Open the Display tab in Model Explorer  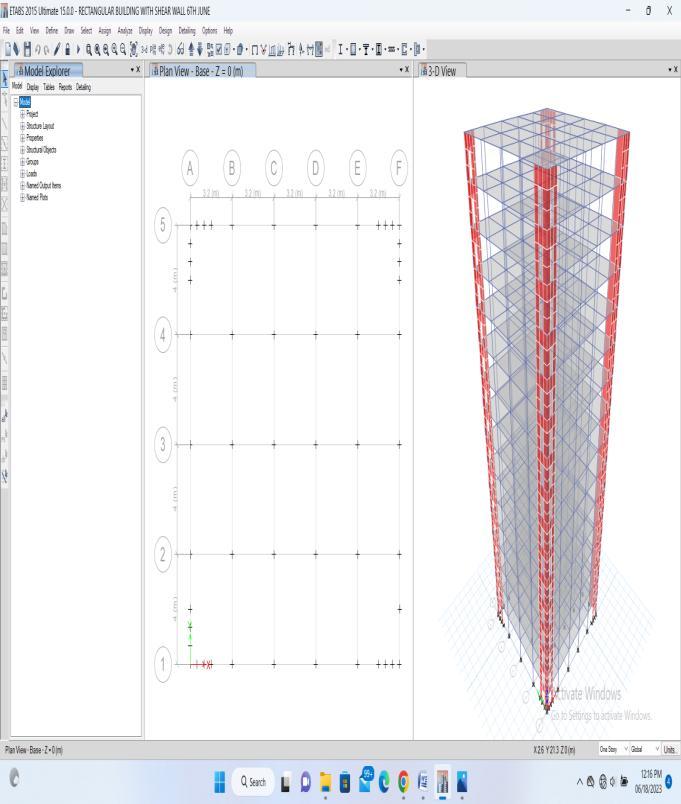tap(33, 87)
